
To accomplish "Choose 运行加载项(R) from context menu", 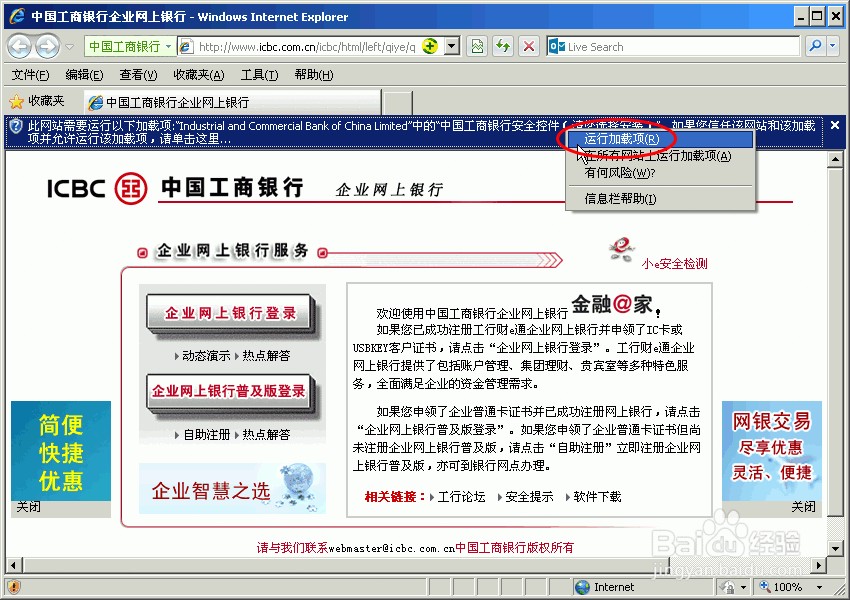I will [x=660, y=139].
